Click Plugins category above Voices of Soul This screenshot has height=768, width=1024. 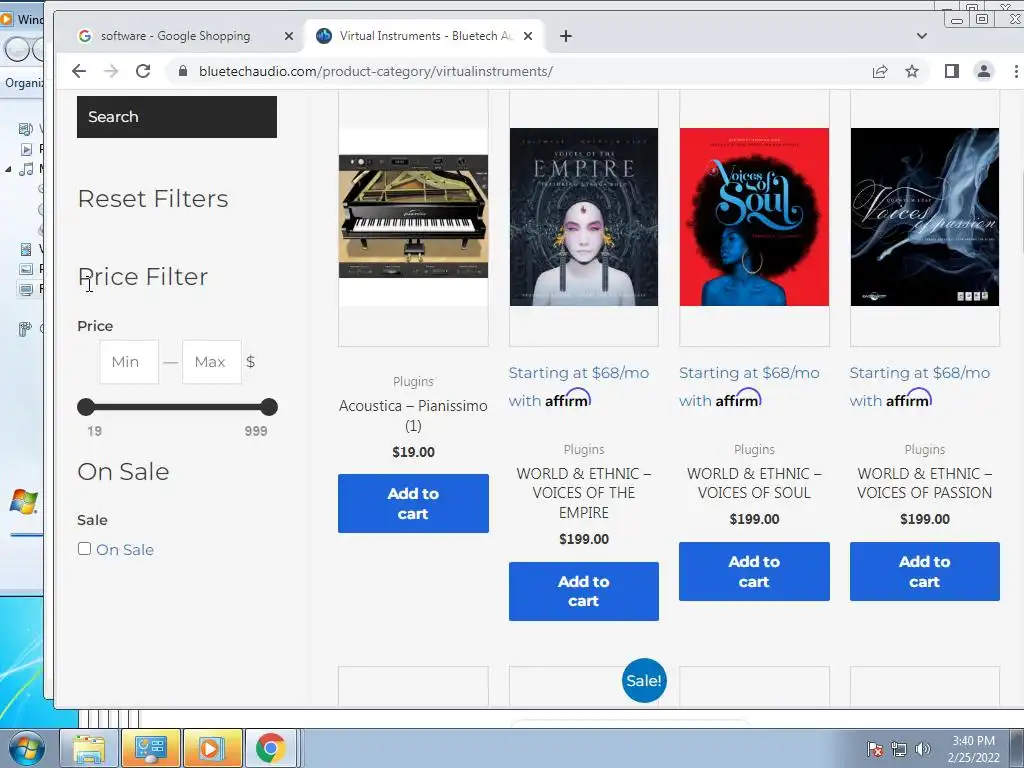pos(754,449)
